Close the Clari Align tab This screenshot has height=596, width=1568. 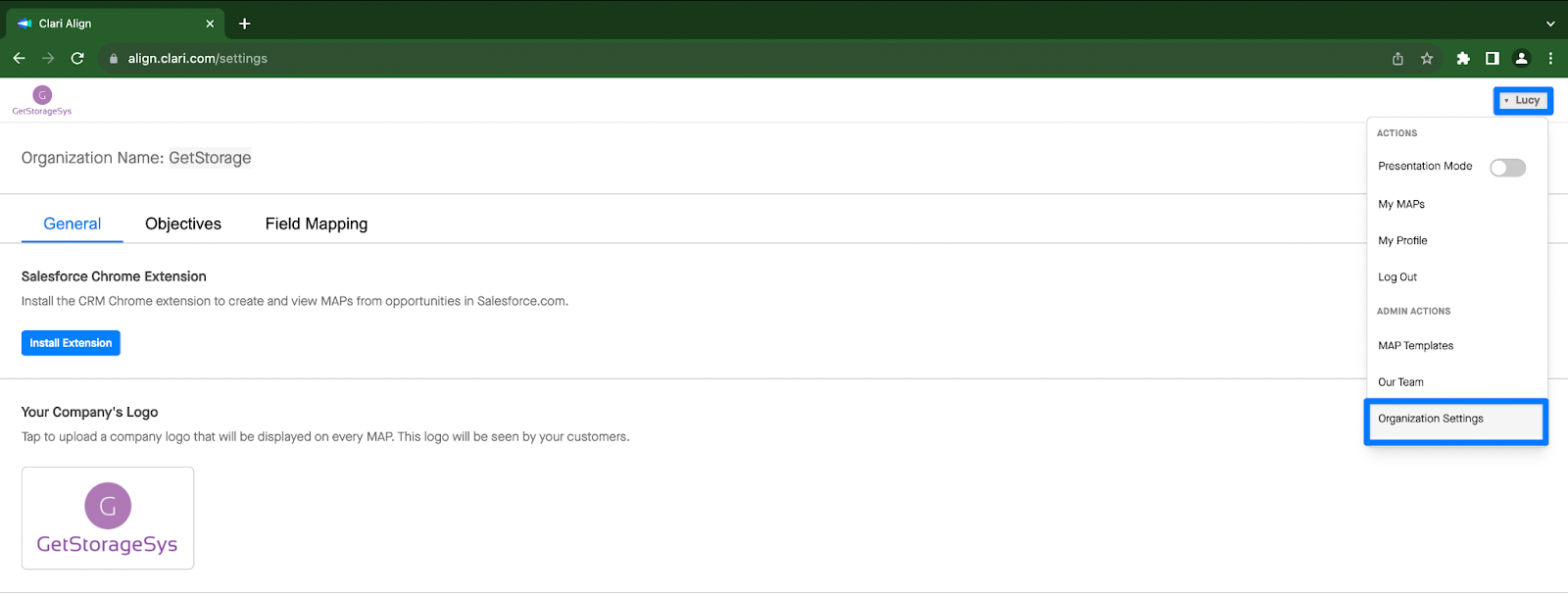click(x=210, y=24)
